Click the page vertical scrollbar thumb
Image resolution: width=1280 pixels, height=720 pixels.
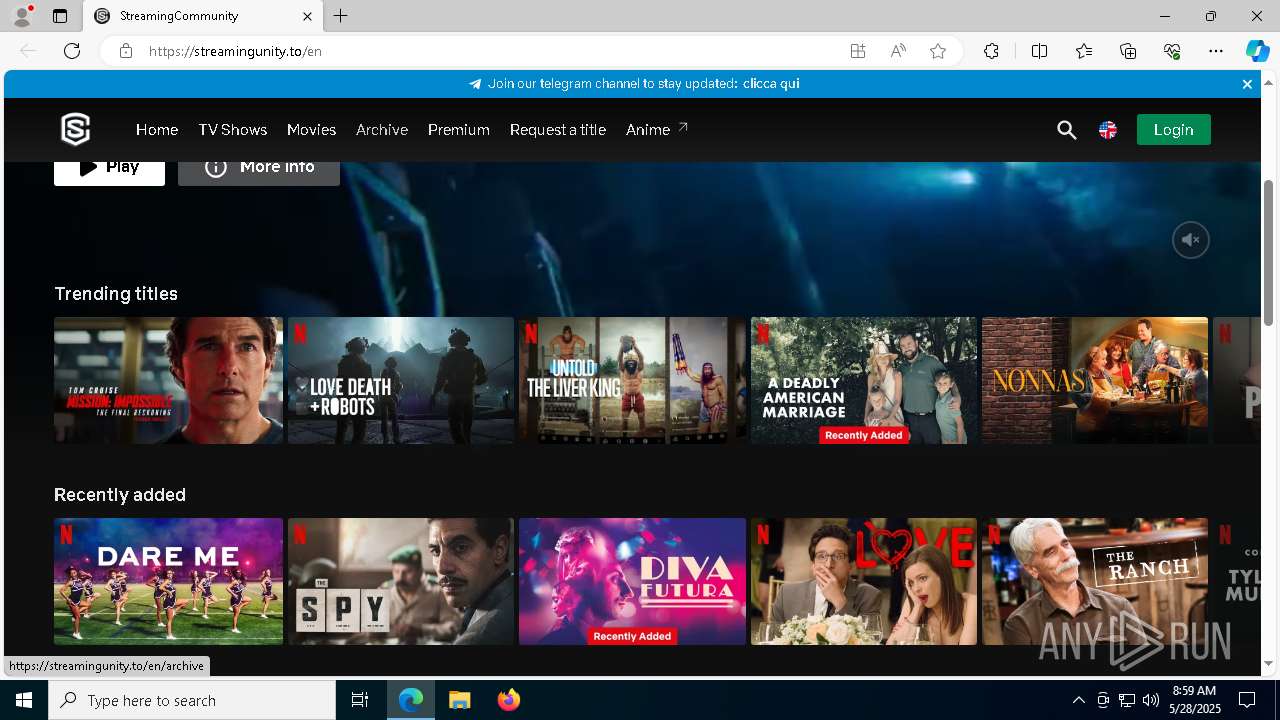[1269, 252]
